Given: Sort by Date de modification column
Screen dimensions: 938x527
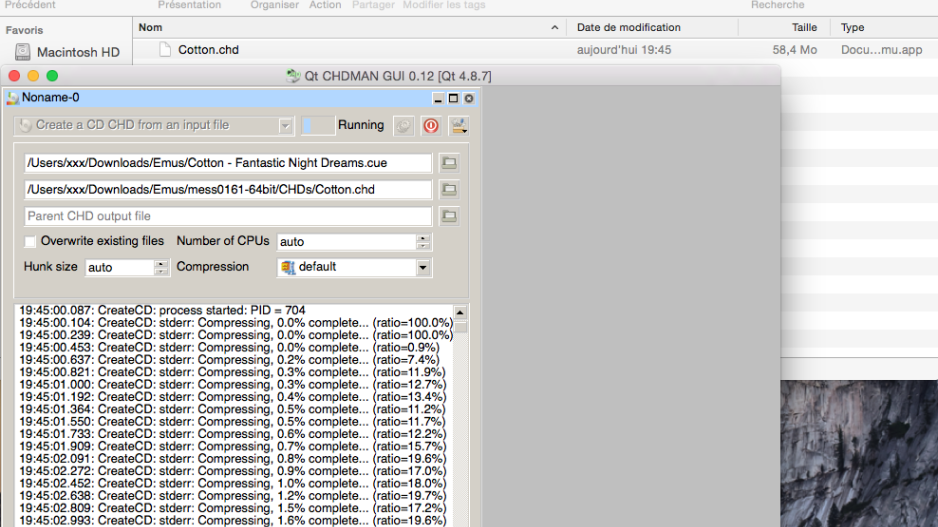Looking at the screenshot, I should coord(629,28).
